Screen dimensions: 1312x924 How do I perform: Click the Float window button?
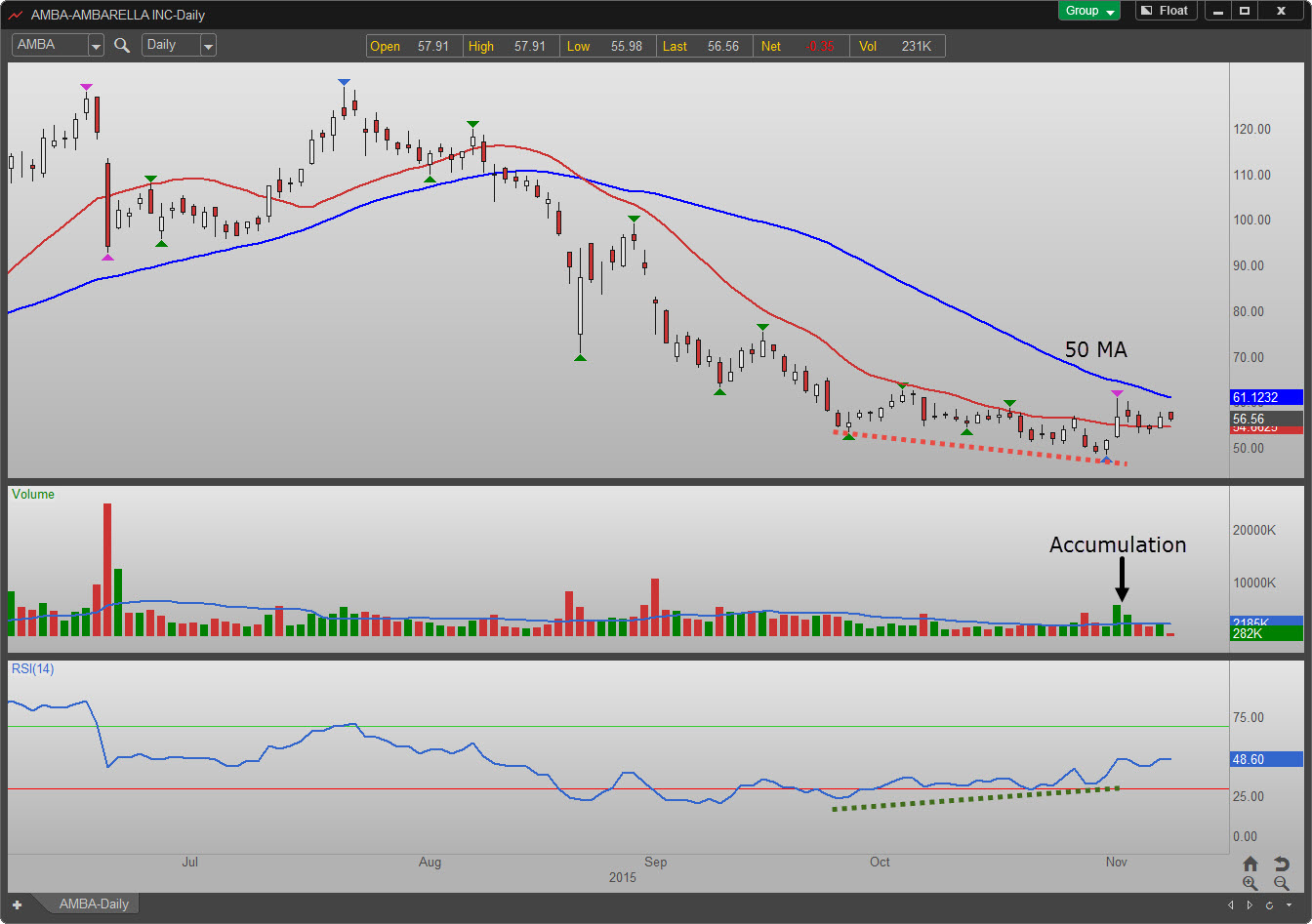(1164, 11)
